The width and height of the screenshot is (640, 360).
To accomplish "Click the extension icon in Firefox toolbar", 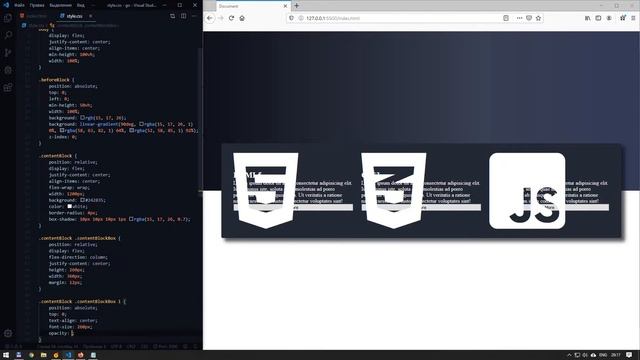I will (623, 18).
